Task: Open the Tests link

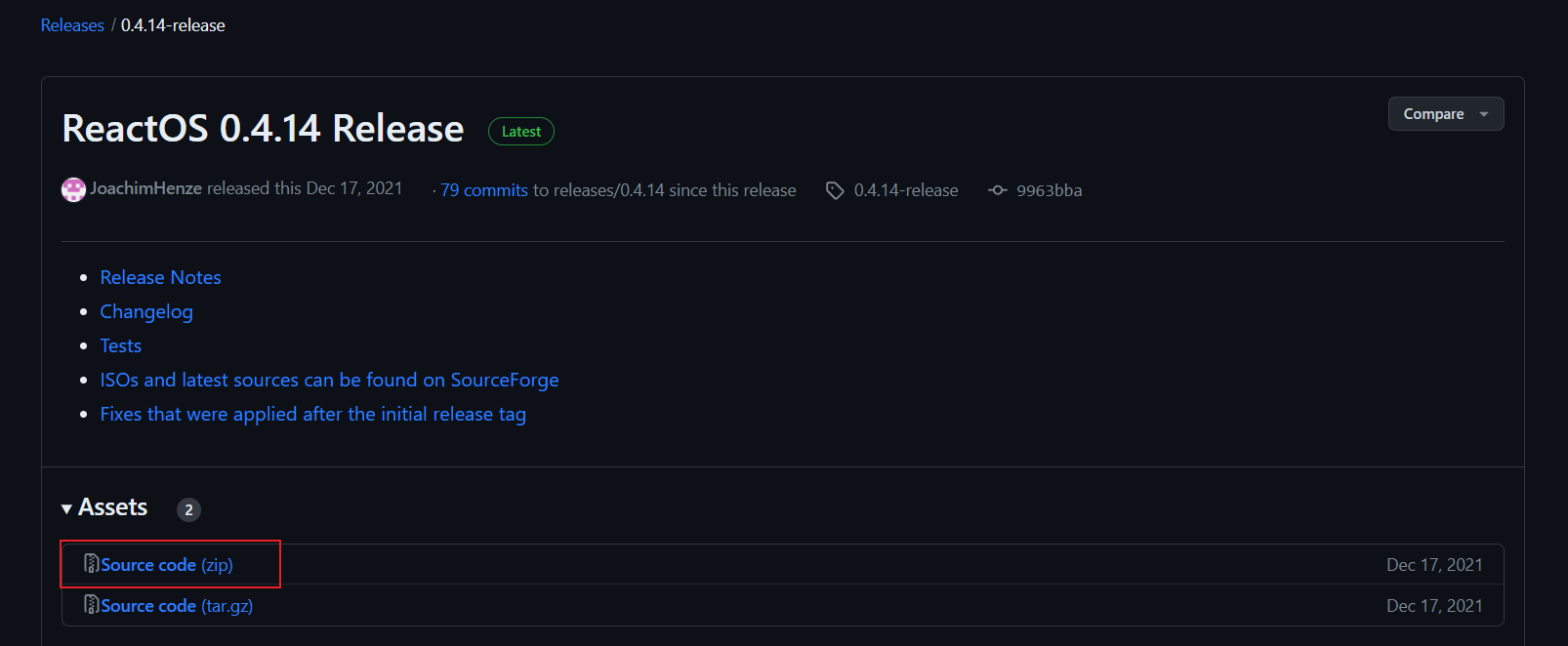Action: (121, 345)
